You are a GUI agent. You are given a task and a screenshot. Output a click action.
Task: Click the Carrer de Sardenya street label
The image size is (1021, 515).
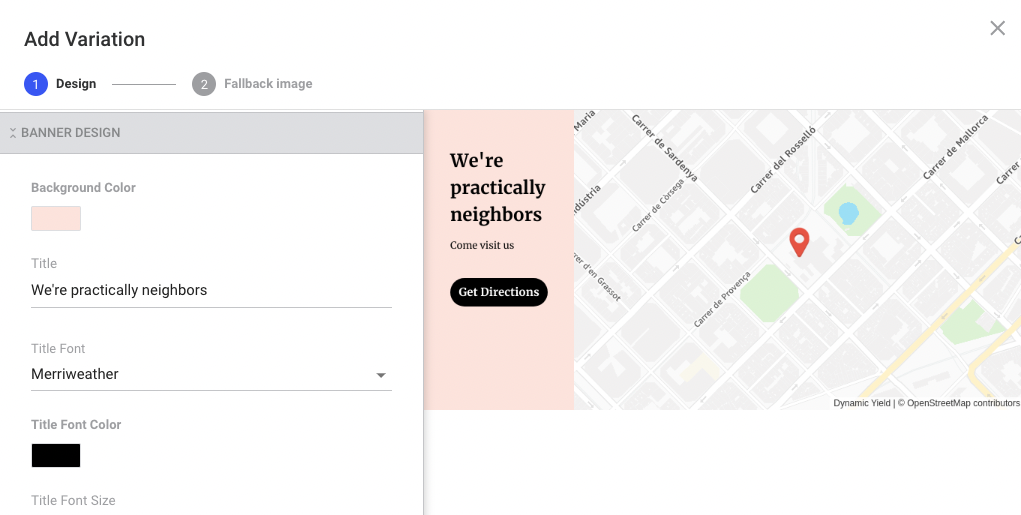tap(665, 148)
